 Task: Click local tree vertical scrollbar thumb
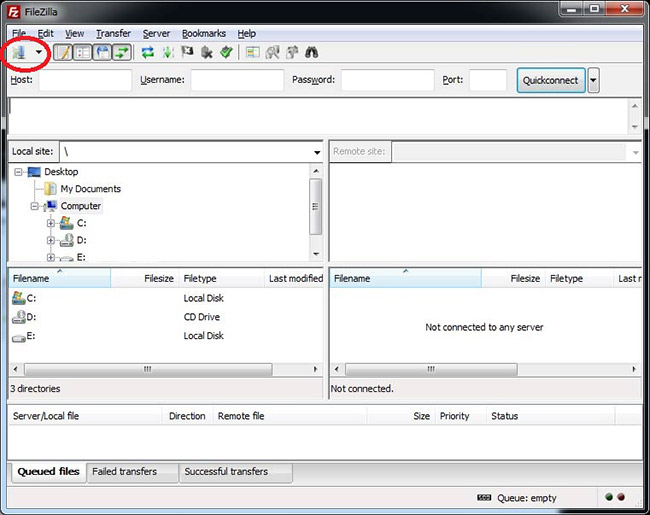click(x=315, y=207)
